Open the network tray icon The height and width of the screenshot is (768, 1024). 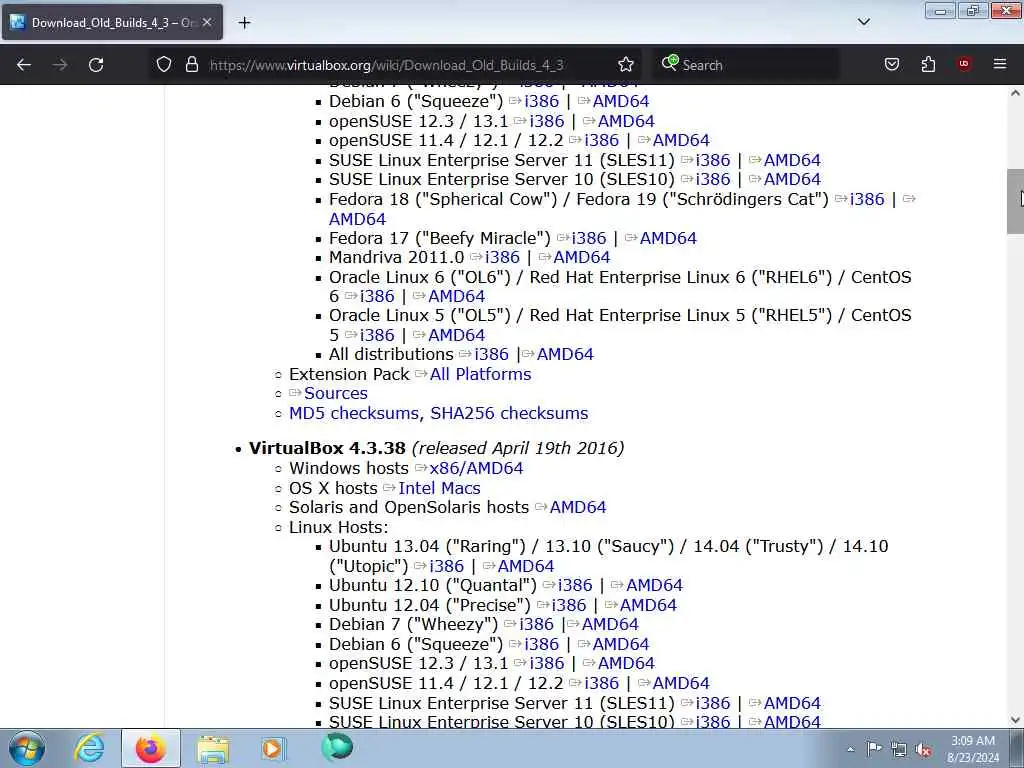click(899, 750)
